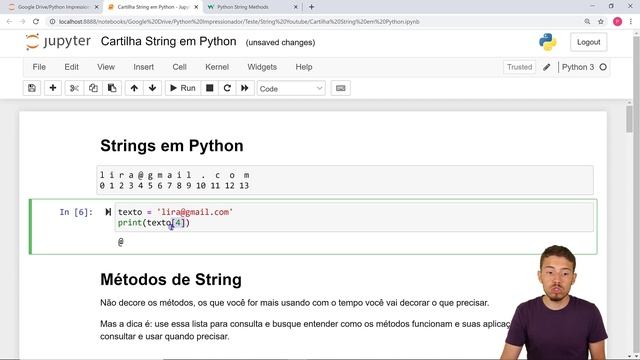Screen dimensions: 640x360
Task: Copy selected cells icon
Action: coord(93,88)
